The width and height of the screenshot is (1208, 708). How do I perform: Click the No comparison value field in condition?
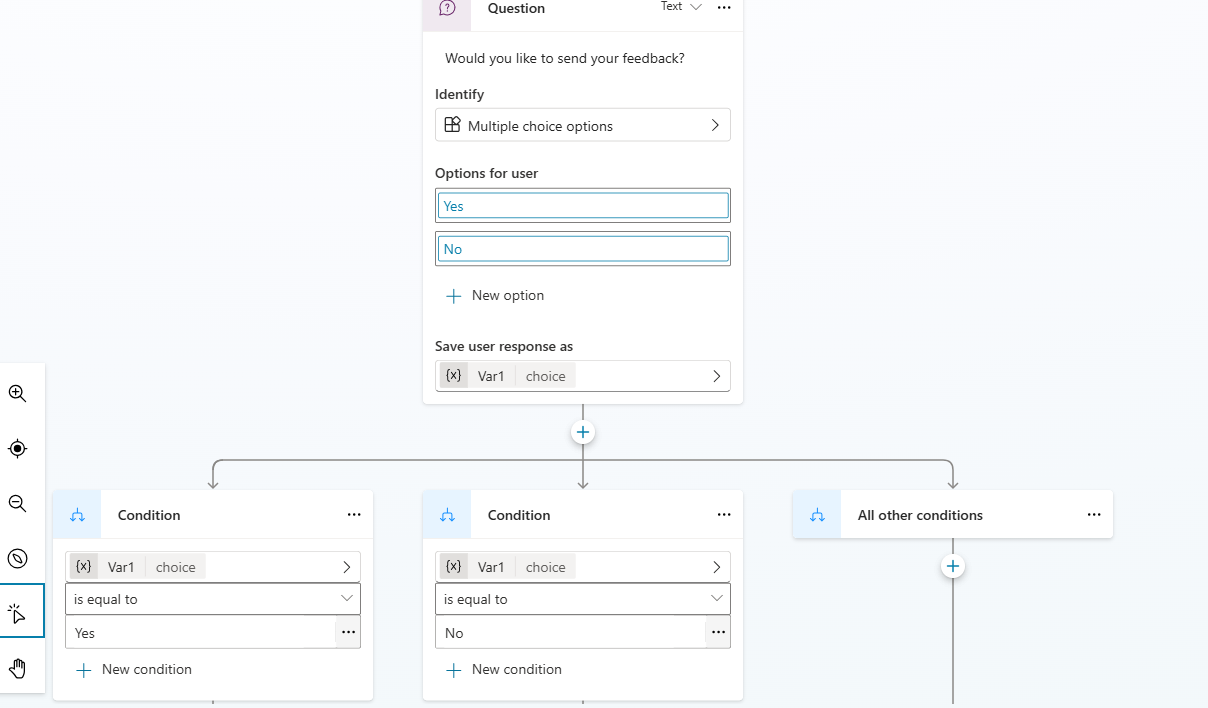point(570,632)
